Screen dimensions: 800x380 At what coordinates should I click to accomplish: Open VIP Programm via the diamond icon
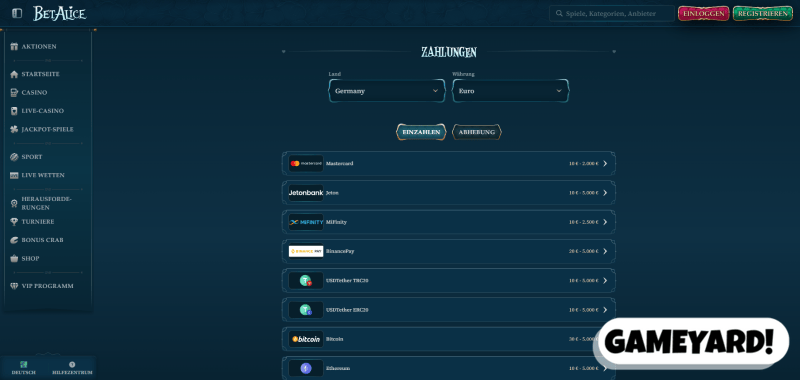(14, 286)
